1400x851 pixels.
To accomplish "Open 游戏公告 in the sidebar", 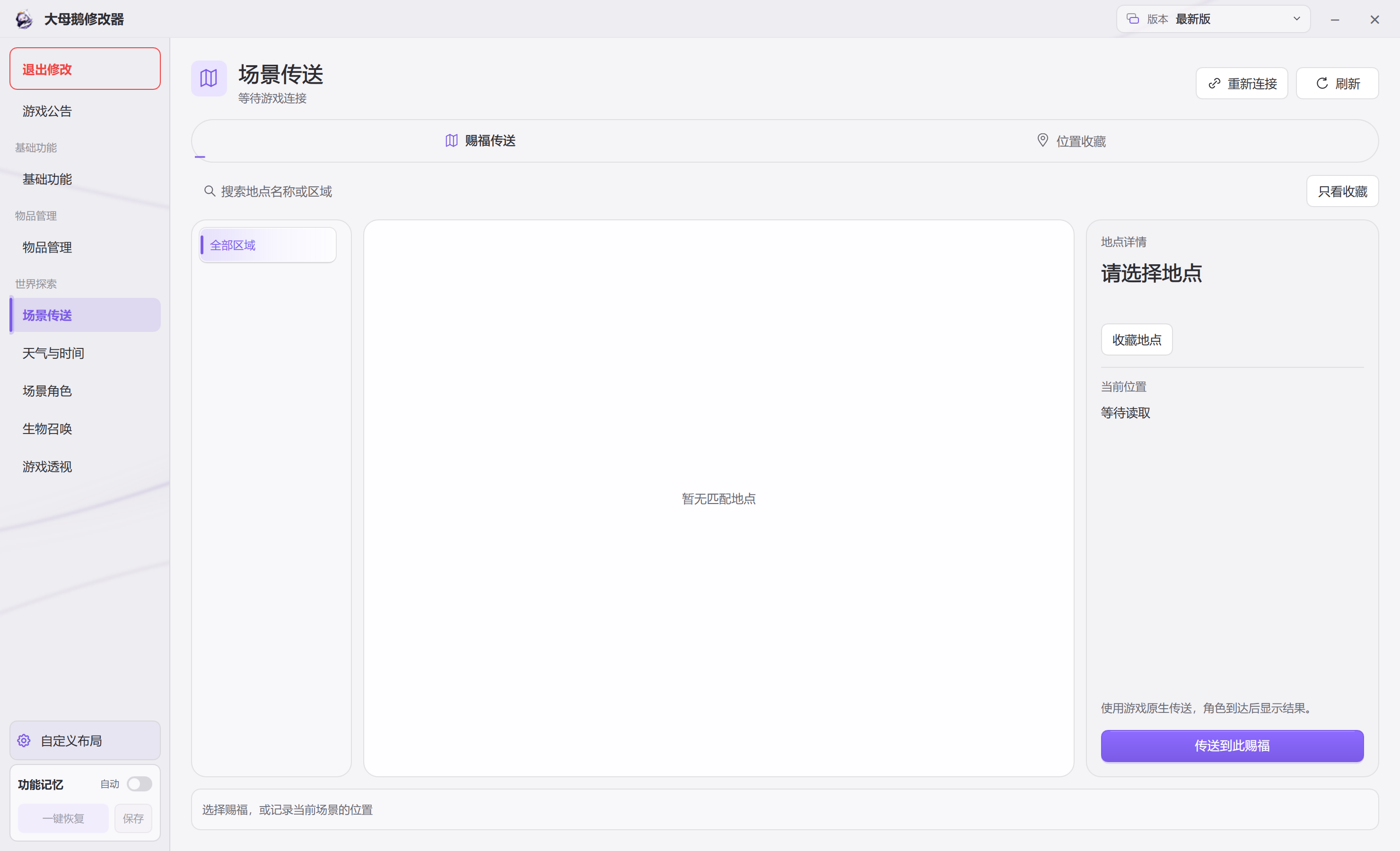I will [85, 111].
